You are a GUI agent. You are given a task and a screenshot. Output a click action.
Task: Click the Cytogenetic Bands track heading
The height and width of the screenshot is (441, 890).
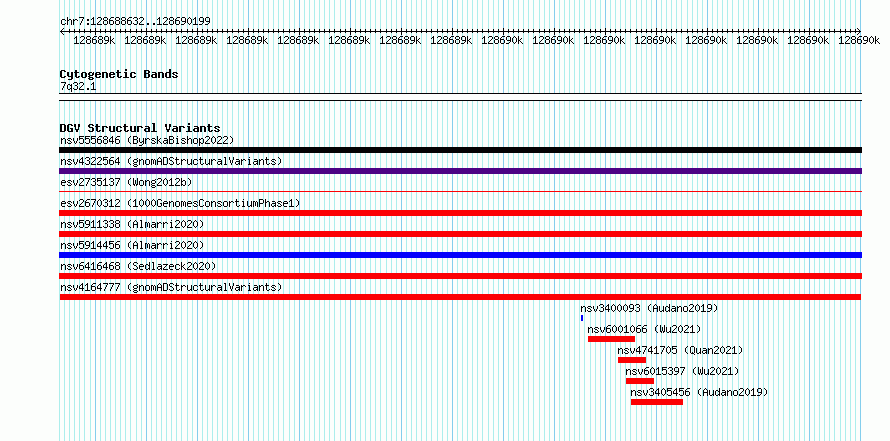pyautogui.click(x=119, y=74)
